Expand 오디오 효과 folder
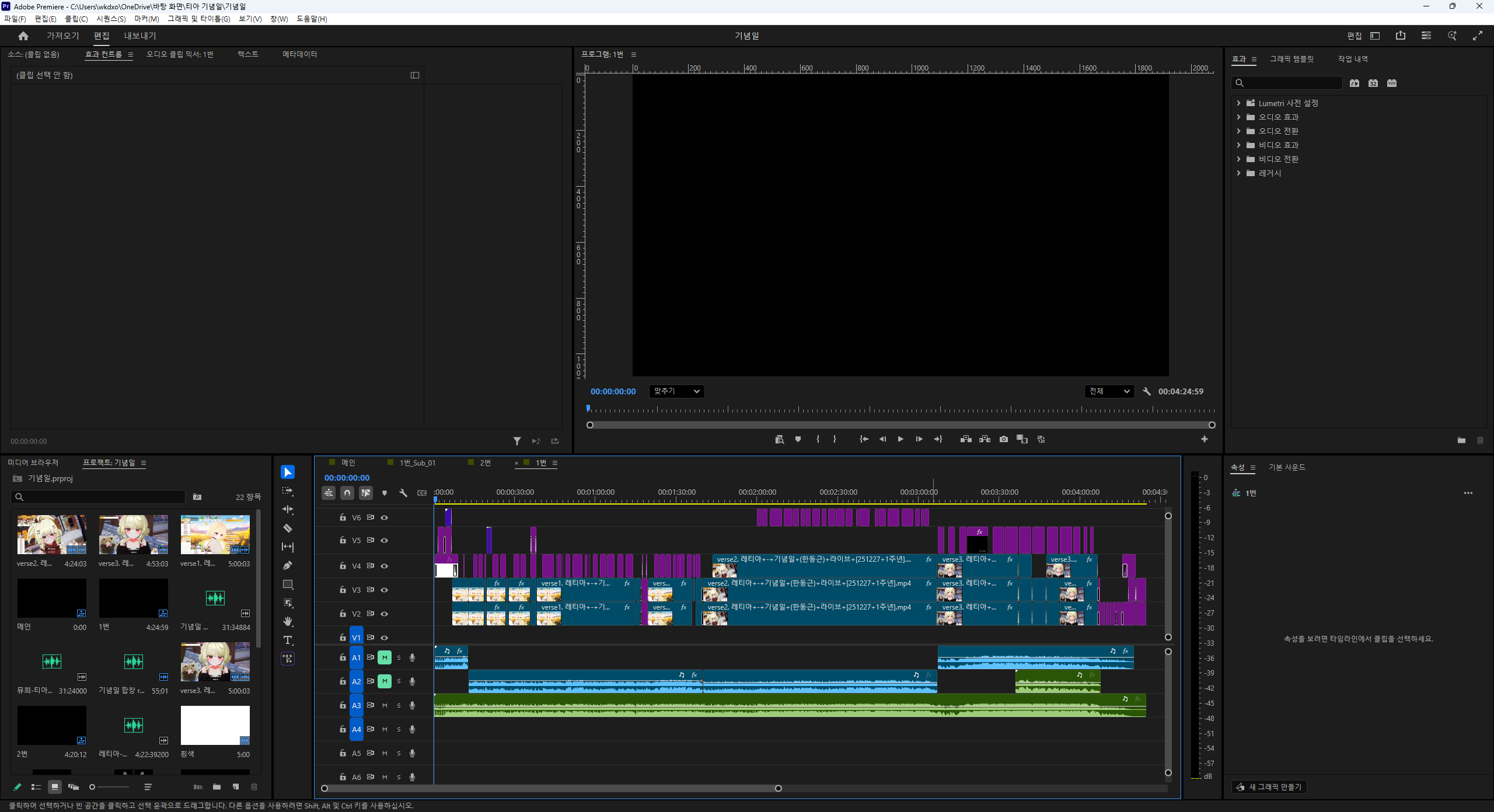The width and height of the screenshot is (1494, 812). pyautogui.click(x=1238, y=117)
